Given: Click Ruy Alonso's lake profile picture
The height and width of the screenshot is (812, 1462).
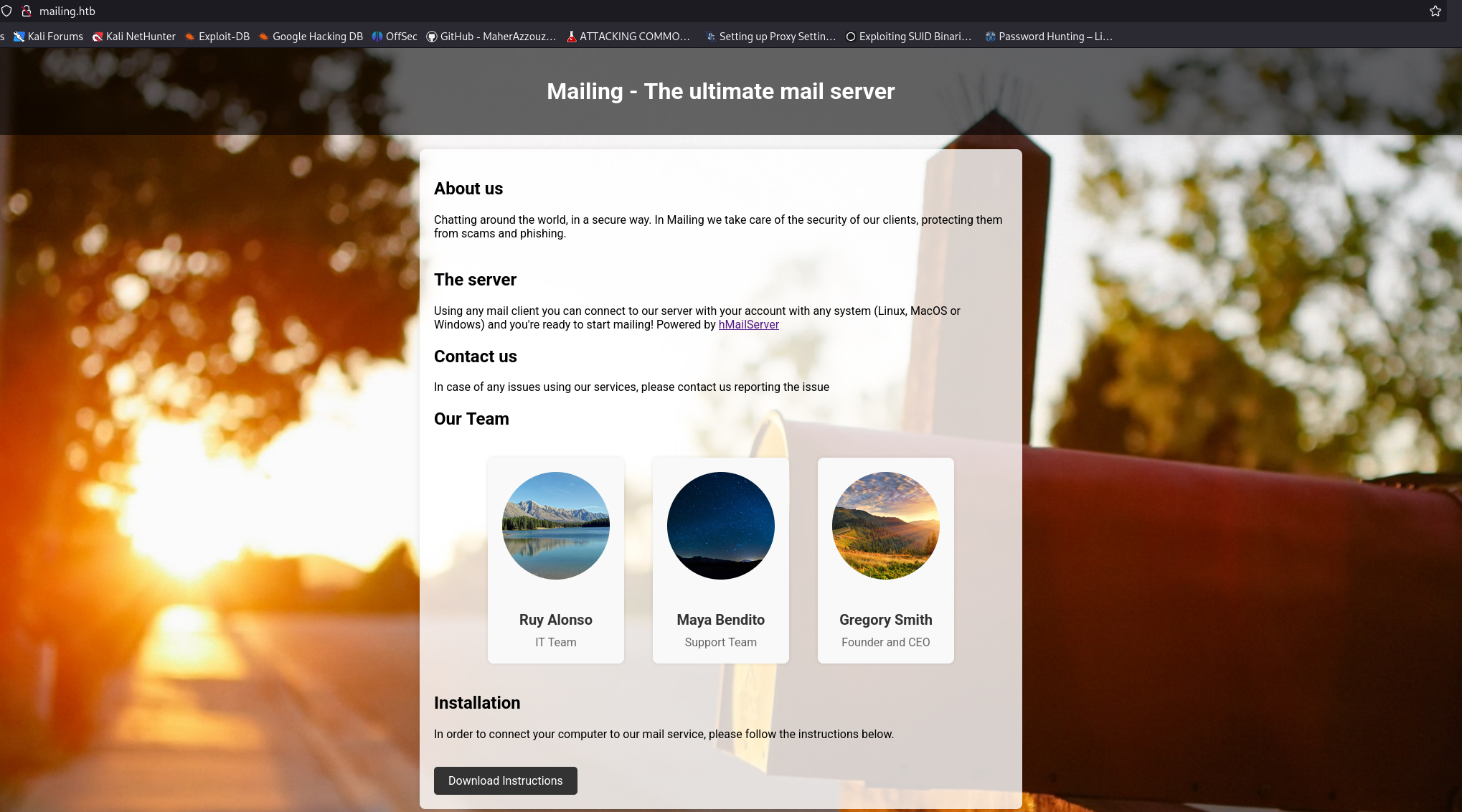Looking at the screenshot, I should (555, 525).
